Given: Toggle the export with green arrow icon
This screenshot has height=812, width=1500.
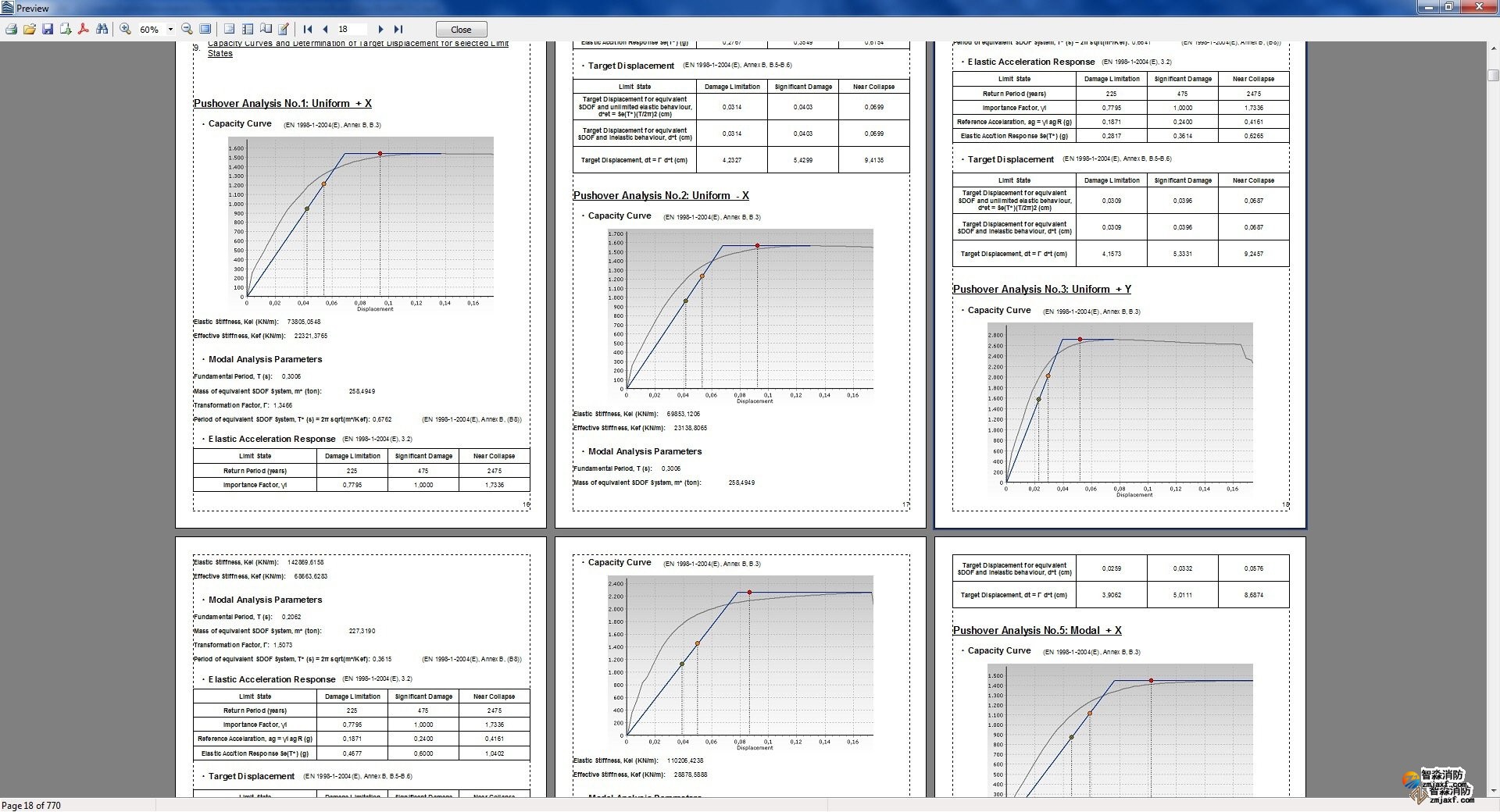Looking at the screenshot, I should click(67, 29).
